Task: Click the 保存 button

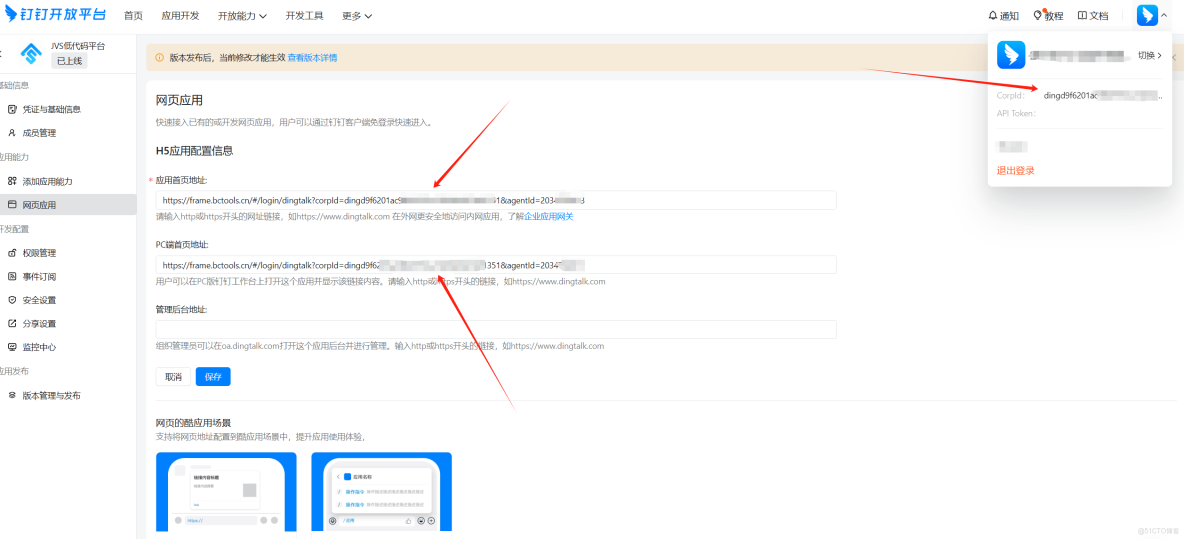Action: 213,377
